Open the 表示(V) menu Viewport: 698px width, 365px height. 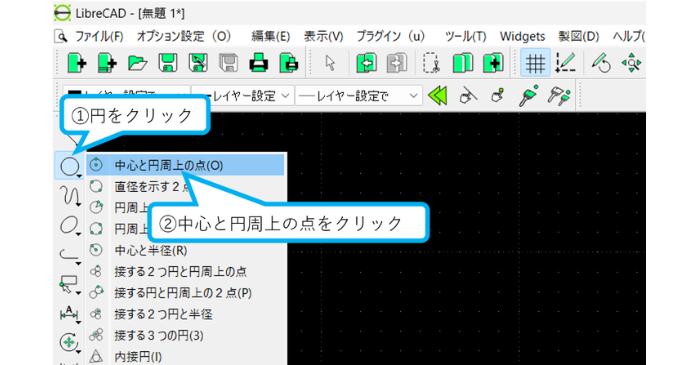(x=324, y=36)
